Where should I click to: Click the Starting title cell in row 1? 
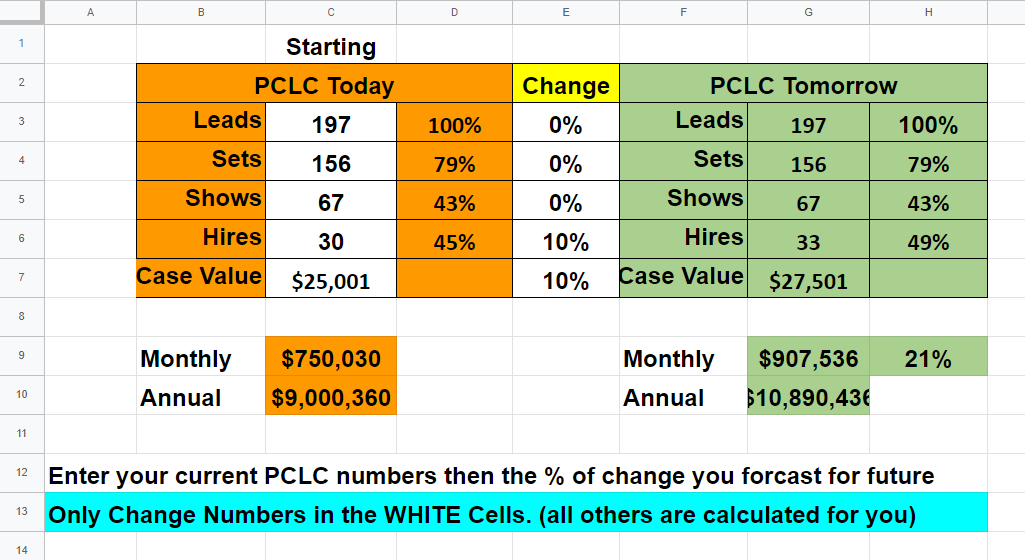point(331,47)
